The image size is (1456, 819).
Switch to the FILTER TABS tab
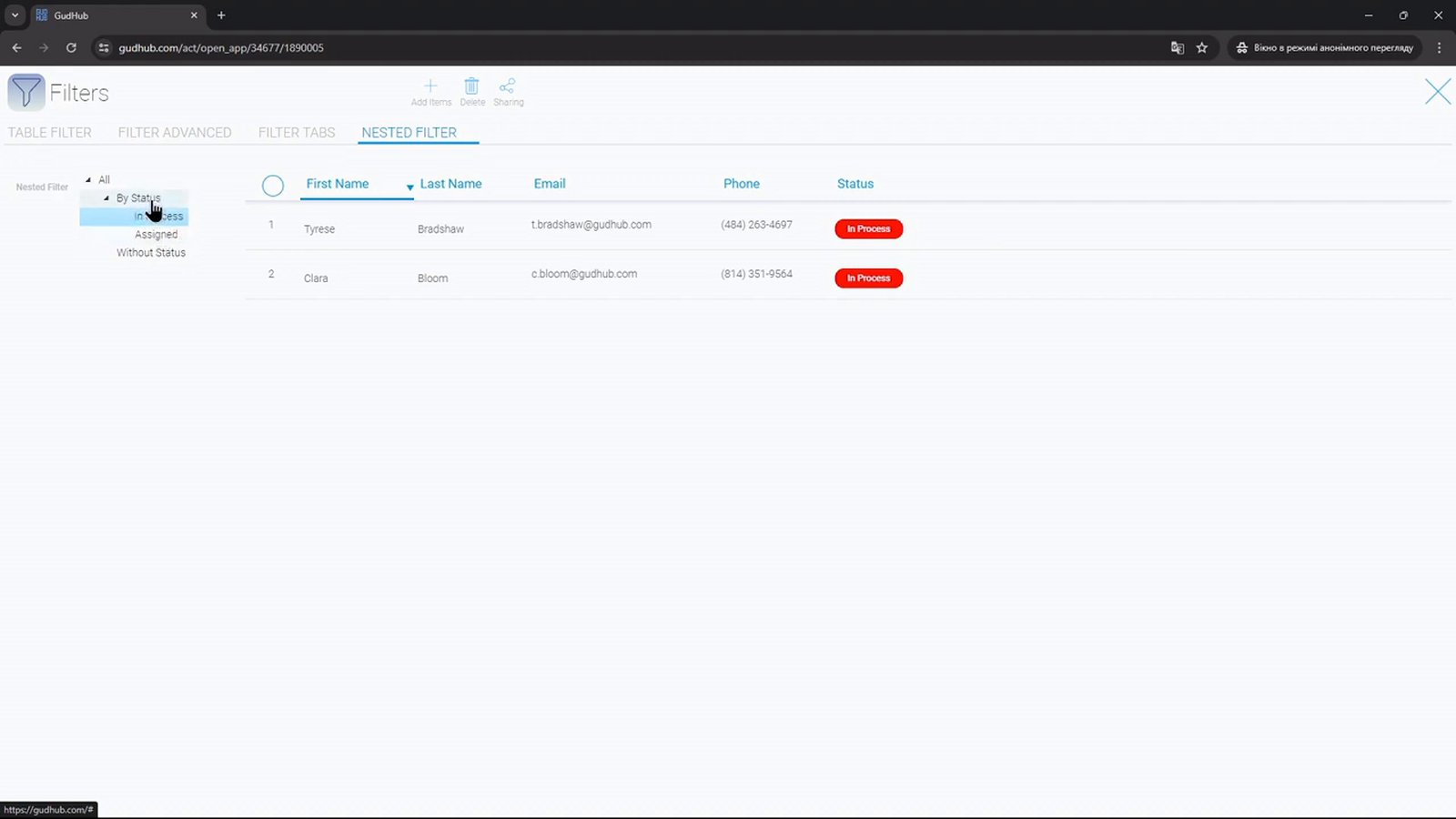(x=297, y=133)
